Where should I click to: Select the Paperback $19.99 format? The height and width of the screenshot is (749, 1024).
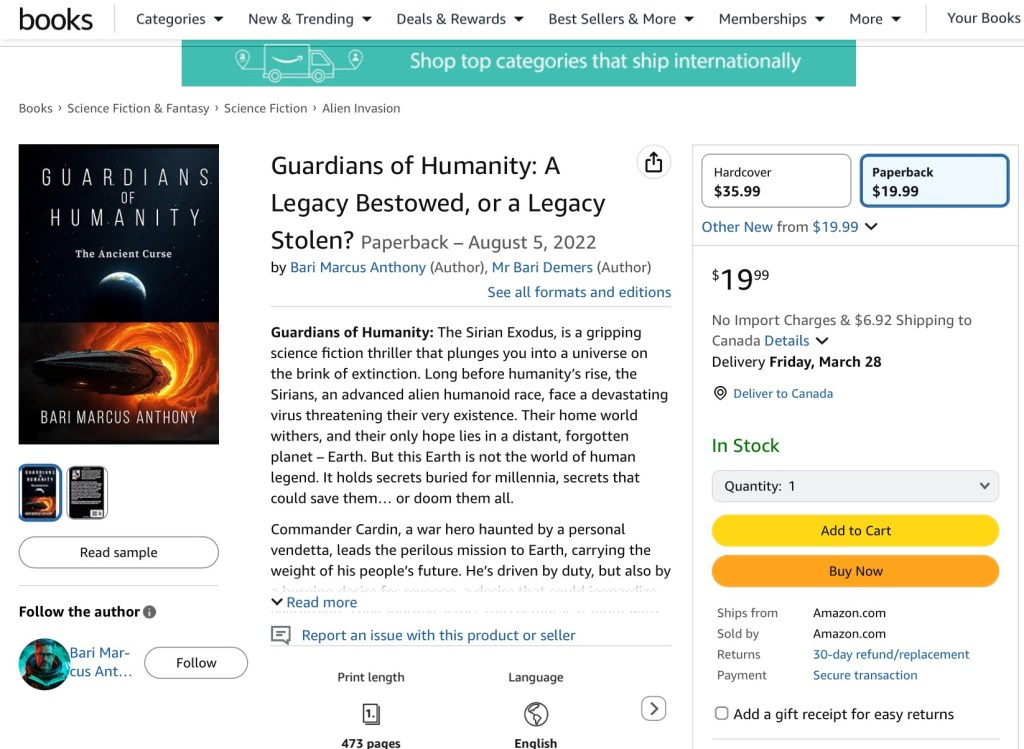934,181
